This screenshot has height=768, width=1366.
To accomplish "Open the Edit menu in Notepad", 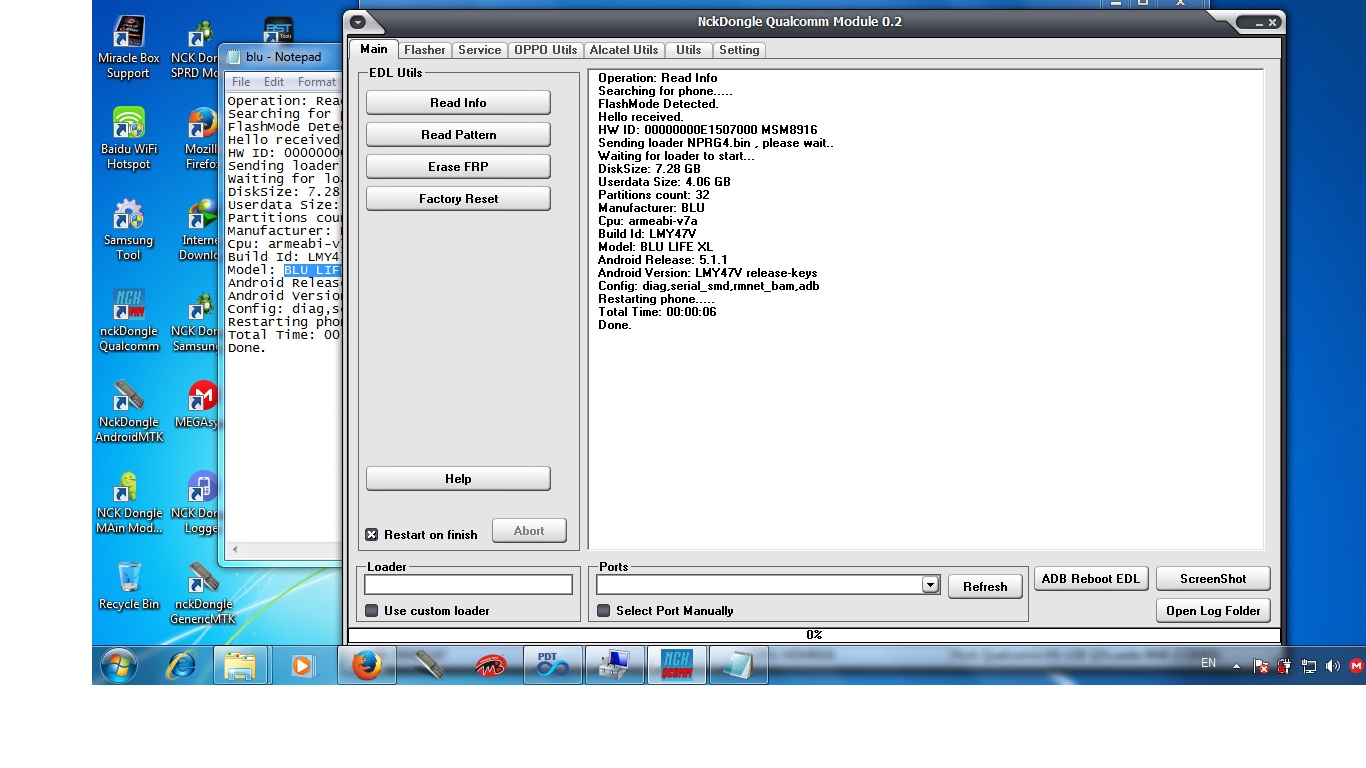I will click(274, 82).
